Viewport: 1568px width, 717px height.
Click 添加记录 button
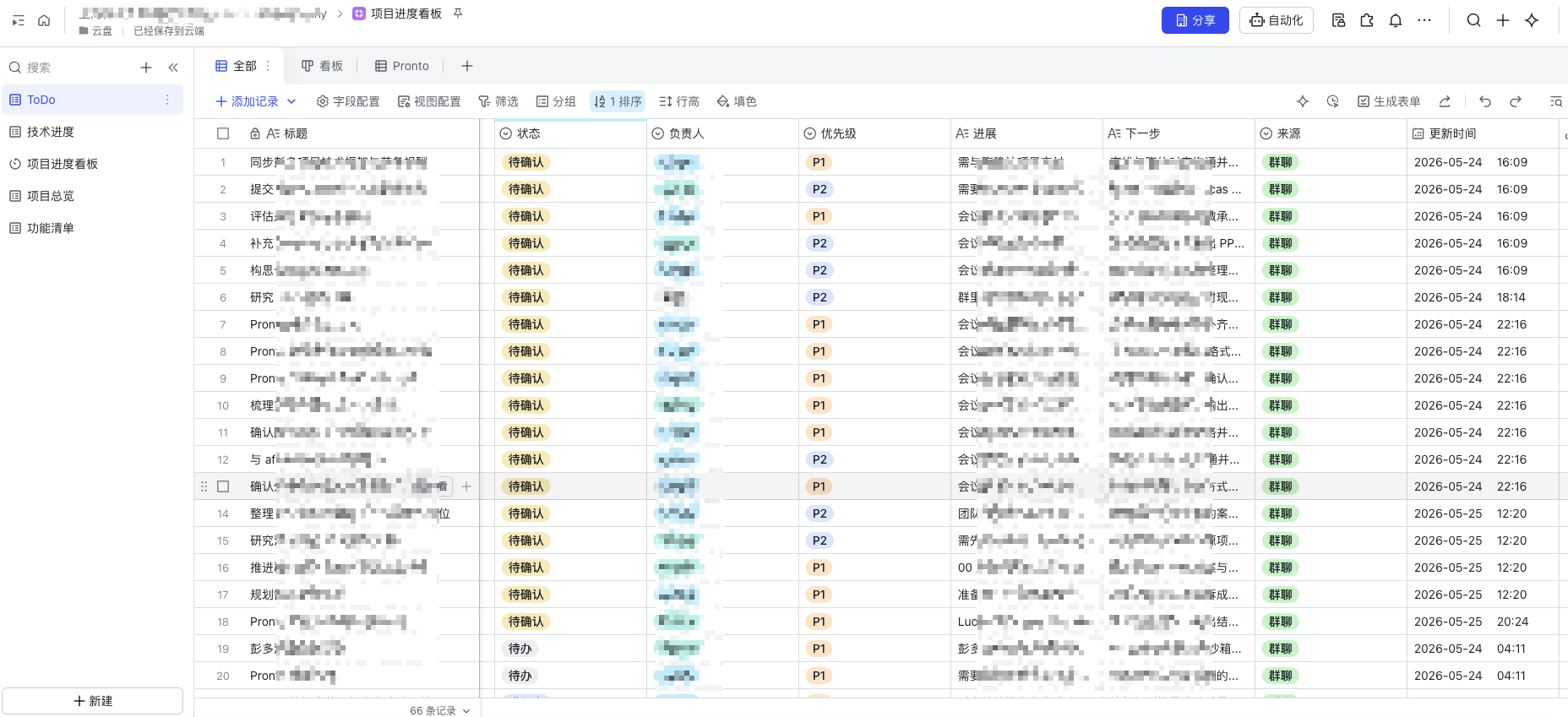(x=247, y=101)
